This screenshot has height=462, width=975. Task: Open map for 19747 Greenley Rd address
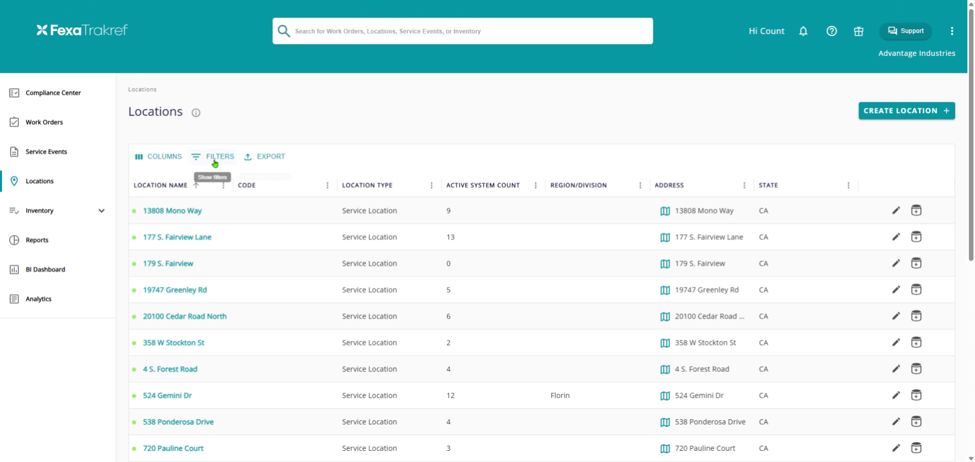pos(665,290)
